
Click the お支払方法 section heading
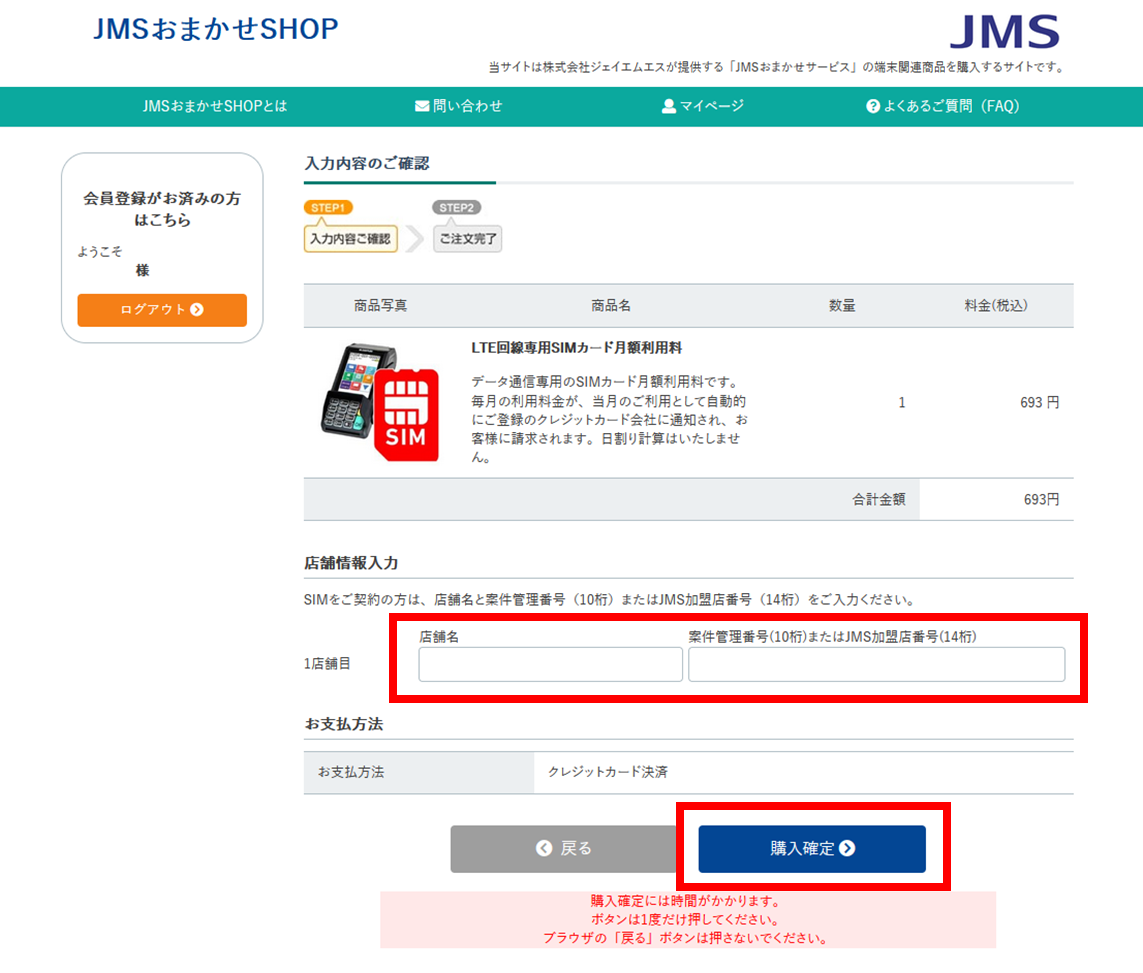click(343, 724)
